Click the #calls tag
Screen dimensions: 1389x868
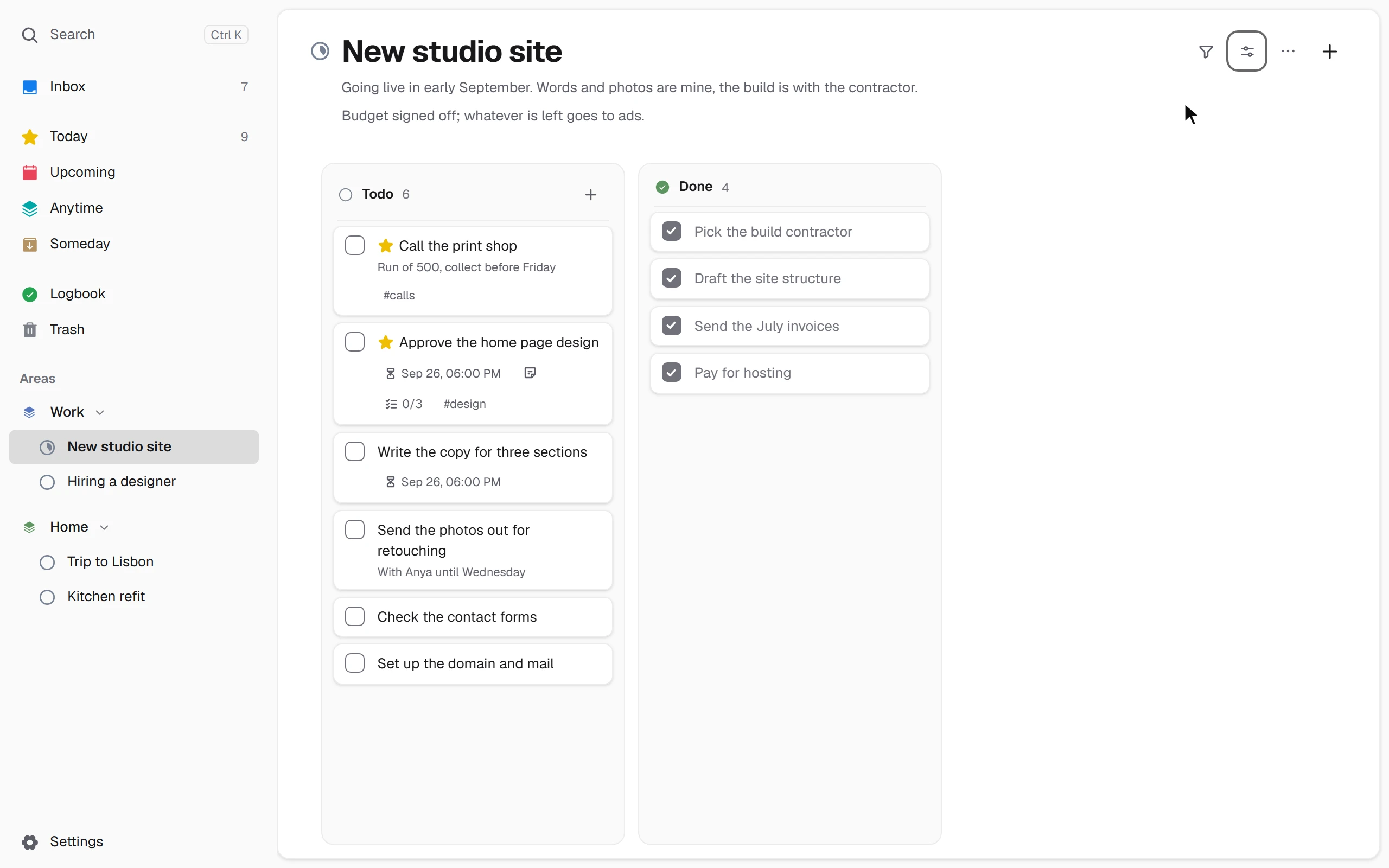[399, 296]
